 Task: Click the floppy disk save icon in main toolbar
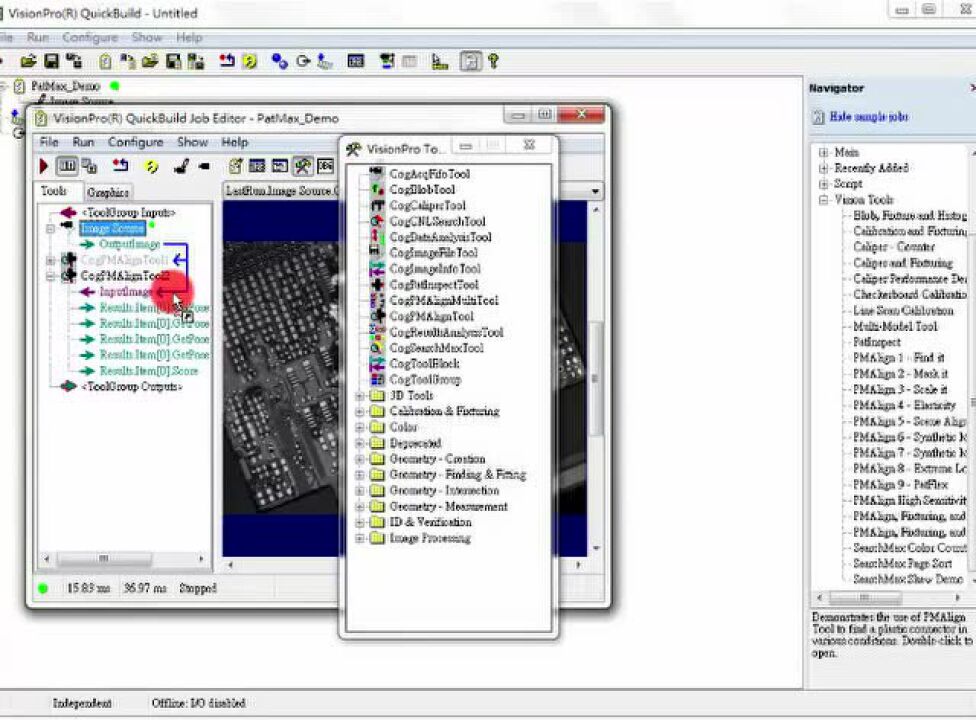pyautogui.click(x=52, y=61)
